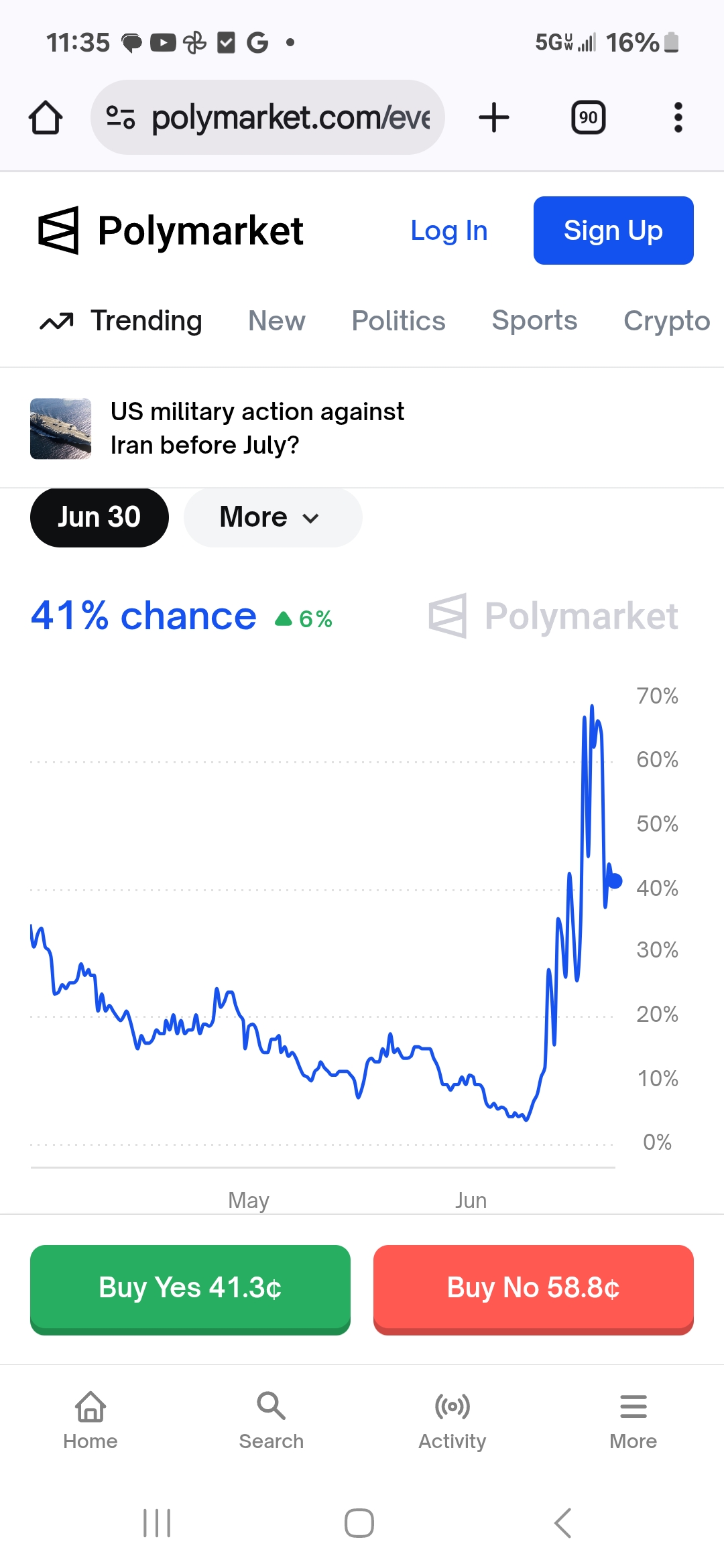Open browser three-dot overflow menu
The height and width of the screenshot is (1568, 724).
click(x=678, y=117)
